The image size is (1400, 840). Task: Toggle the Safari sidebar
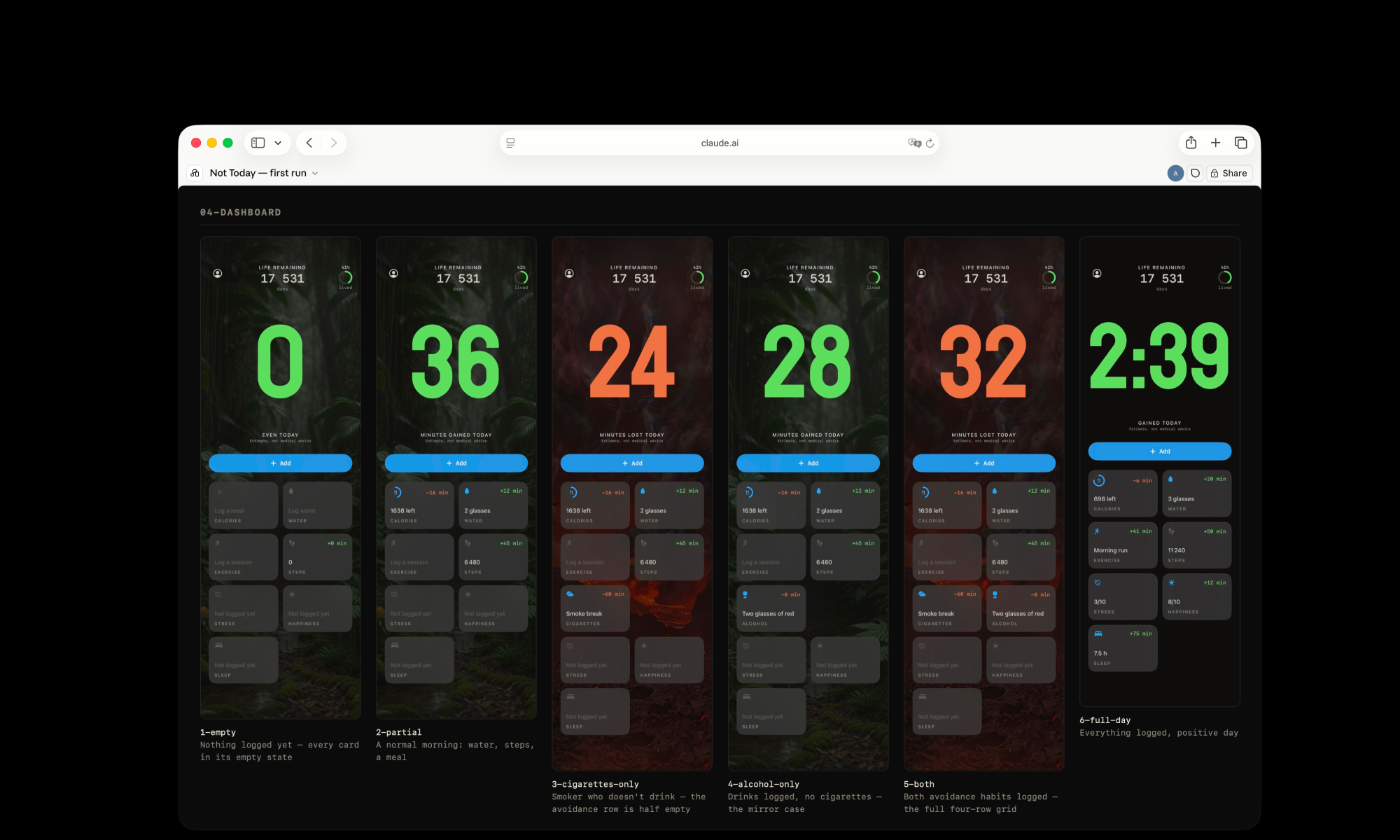coord(258,143)
